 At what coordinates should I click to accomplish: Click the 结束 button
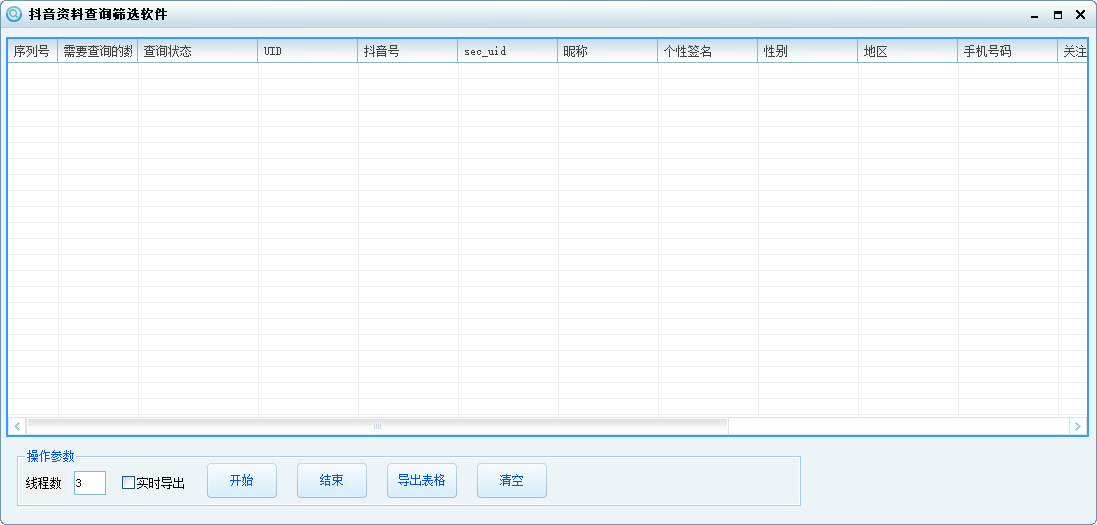pos(332,481)
